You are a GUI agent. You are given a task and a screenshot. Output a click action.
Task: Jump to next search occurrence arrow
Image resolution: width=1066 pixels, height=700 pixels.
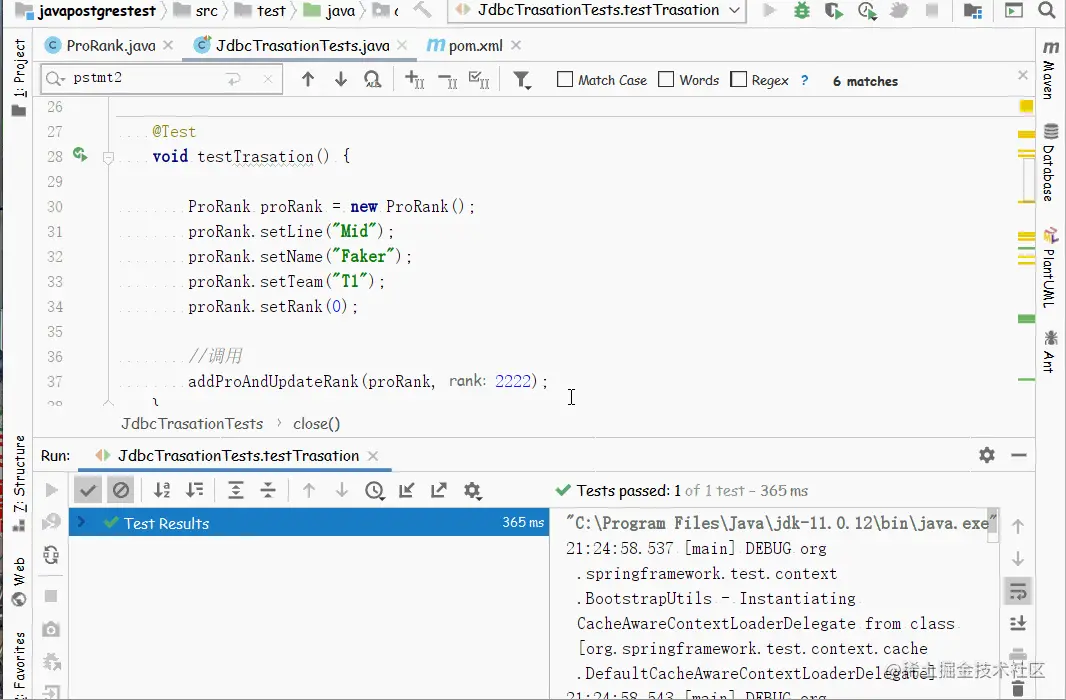[x=341, y=80]
